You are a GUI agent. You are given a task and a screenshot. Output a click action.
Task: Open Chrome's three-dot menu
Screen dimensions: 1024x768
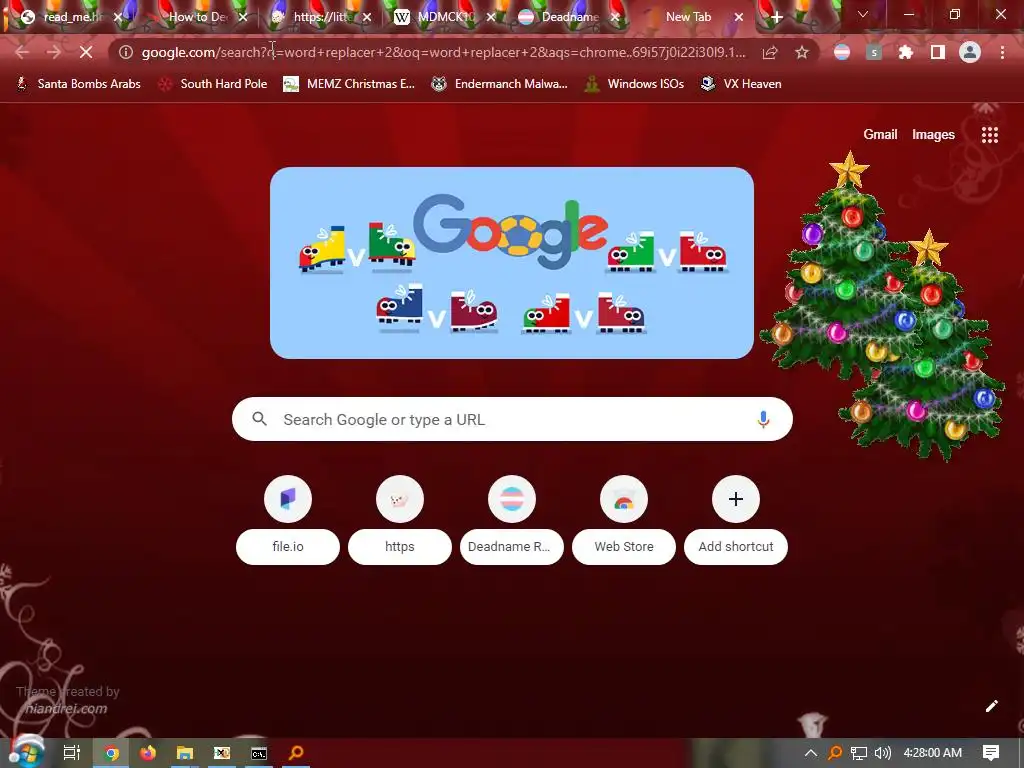1002,52
